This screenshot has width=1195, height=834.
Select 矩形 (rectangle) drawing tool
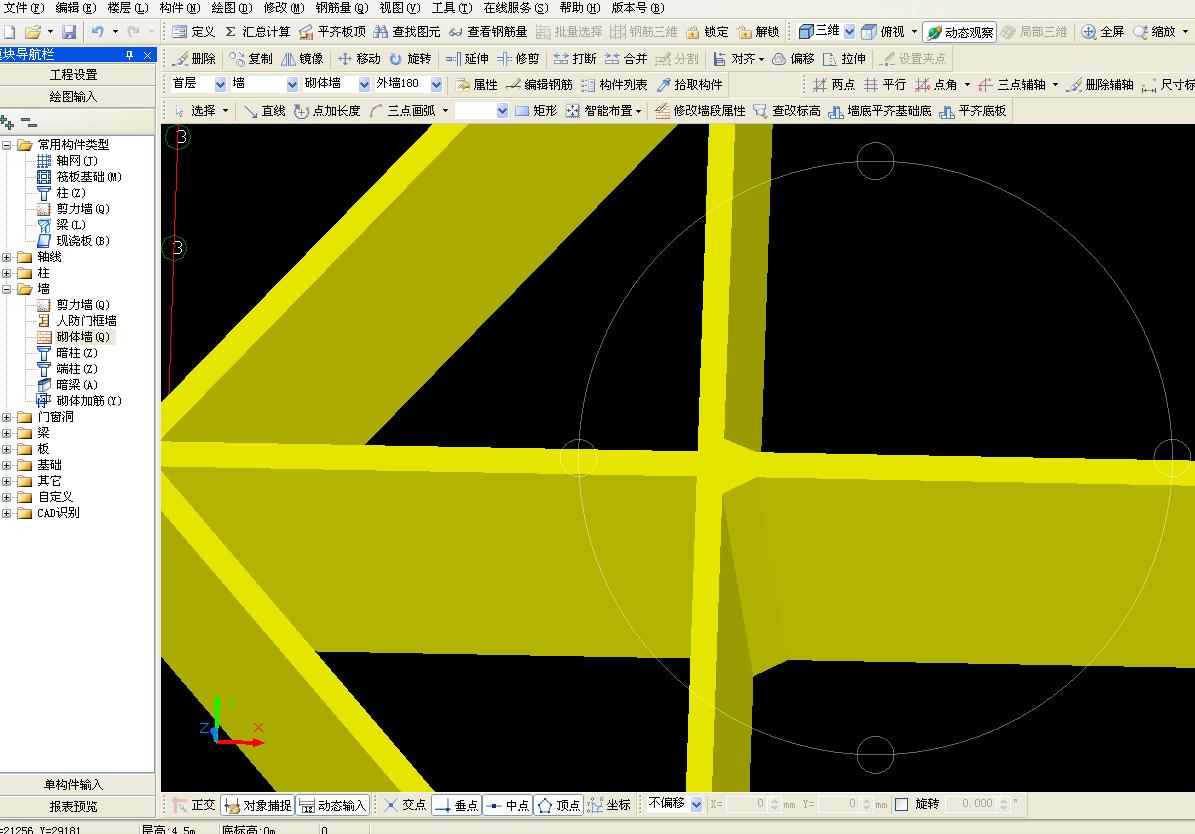pyautogui.click(x=537, y=111)
